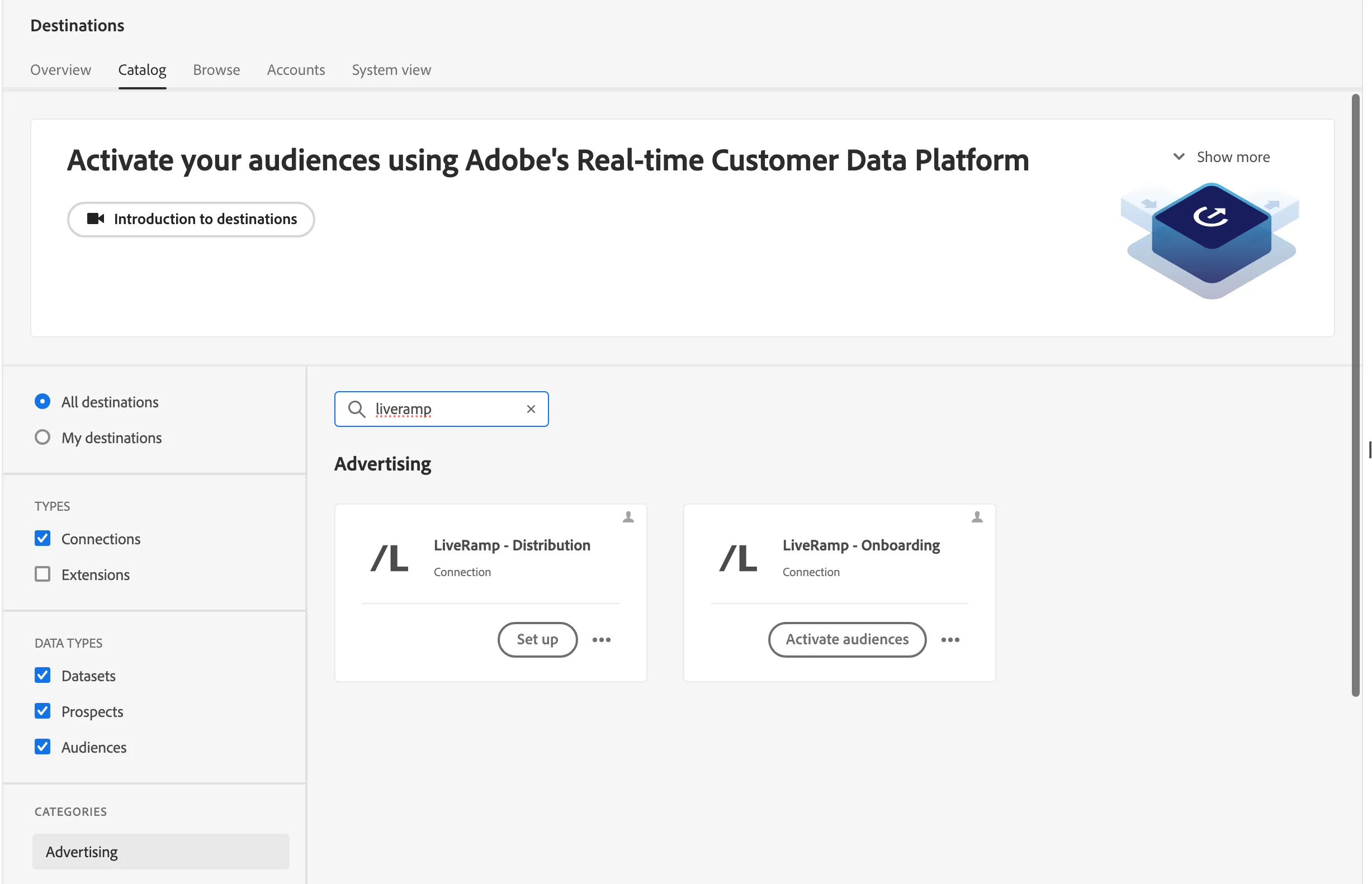Activate audiences for LiveRamp - Onboarding
This screenshot has width=1372, height=884.
[x=847, y=639]
